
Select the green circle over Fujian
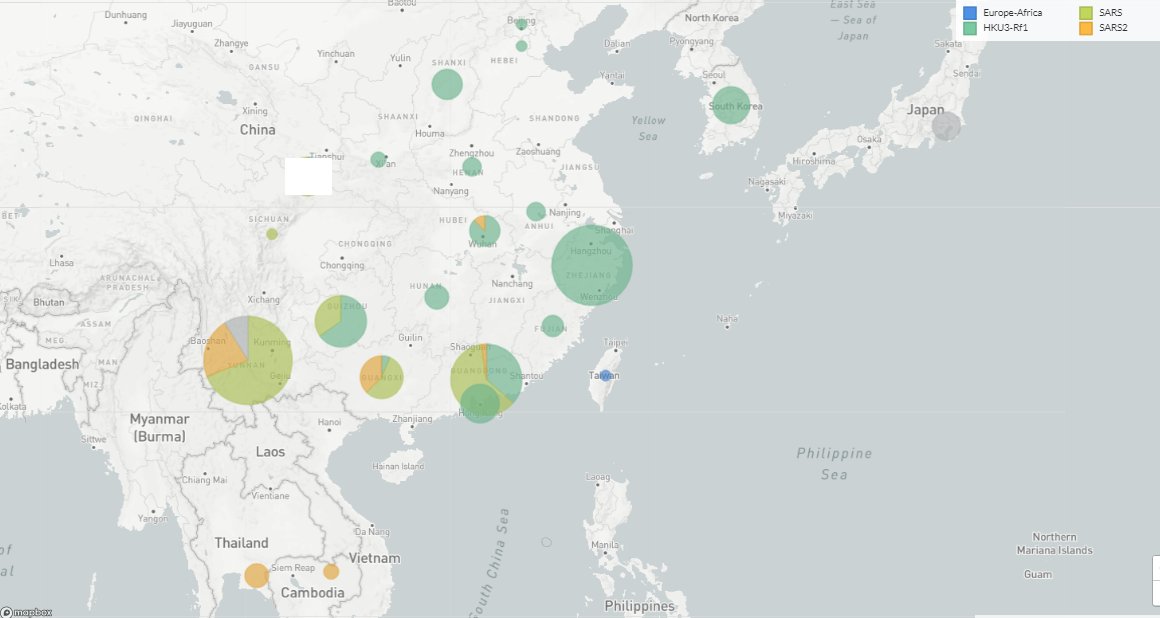(553, 326)
